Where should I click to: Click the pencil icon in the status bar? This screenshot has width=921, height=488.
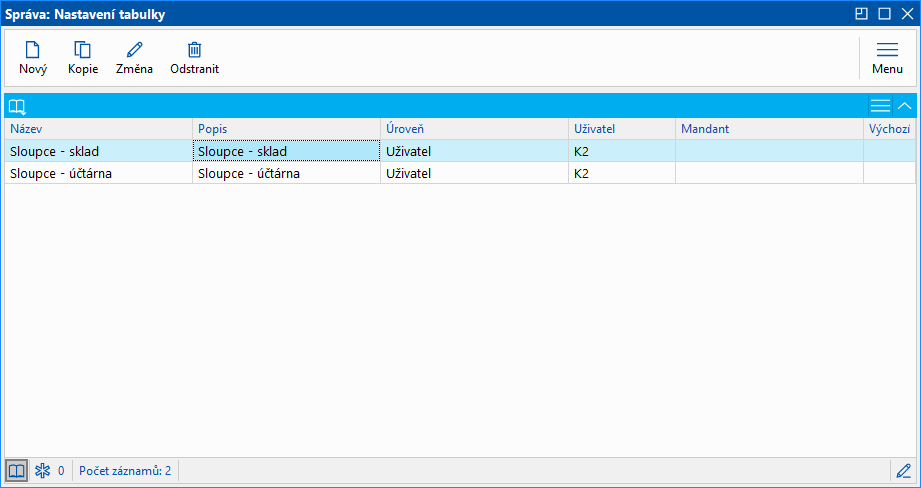903,470
